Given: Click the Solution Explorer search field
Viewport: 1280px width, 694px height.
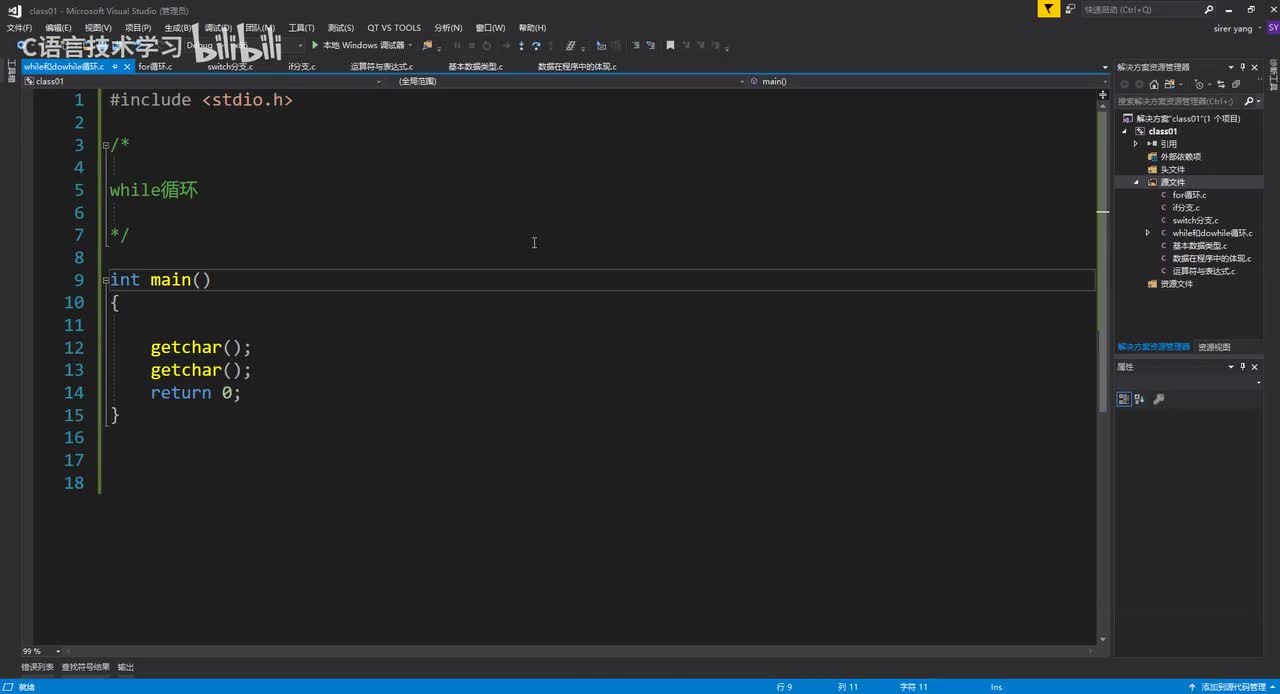Looking at the screenshot, I should pos(1180,101).
